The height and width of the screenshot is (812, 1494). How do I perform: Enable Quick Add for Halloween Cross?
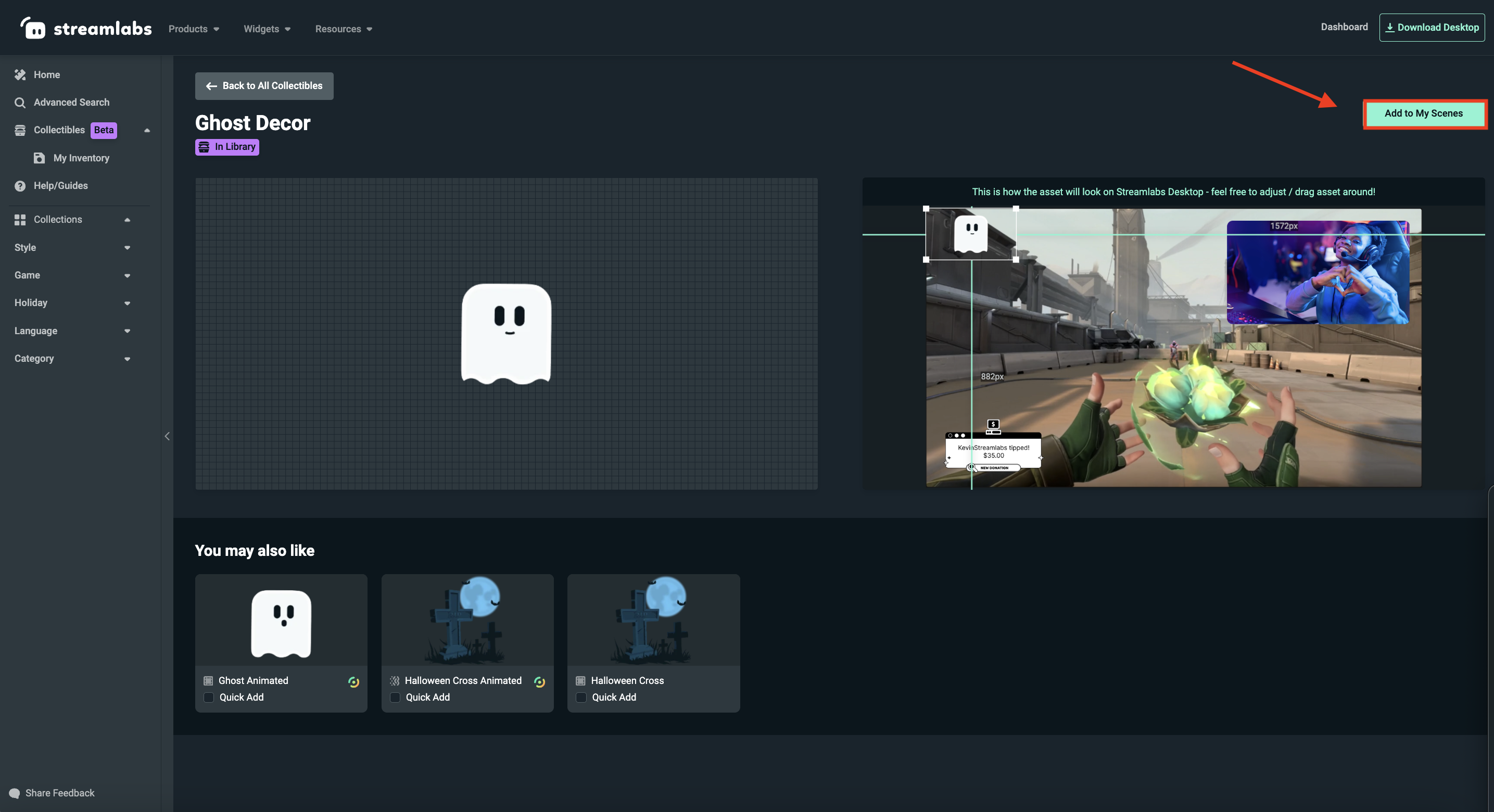pyautogui.click(x=580, y=697)
